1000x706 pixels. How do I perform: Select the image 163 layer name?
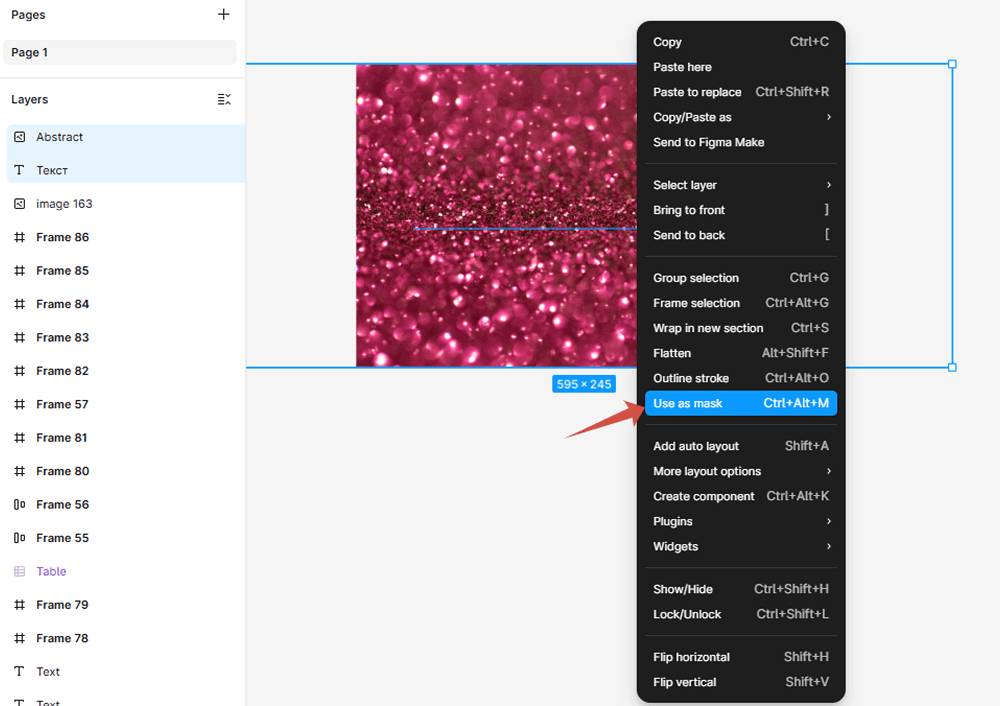[64, 204]
